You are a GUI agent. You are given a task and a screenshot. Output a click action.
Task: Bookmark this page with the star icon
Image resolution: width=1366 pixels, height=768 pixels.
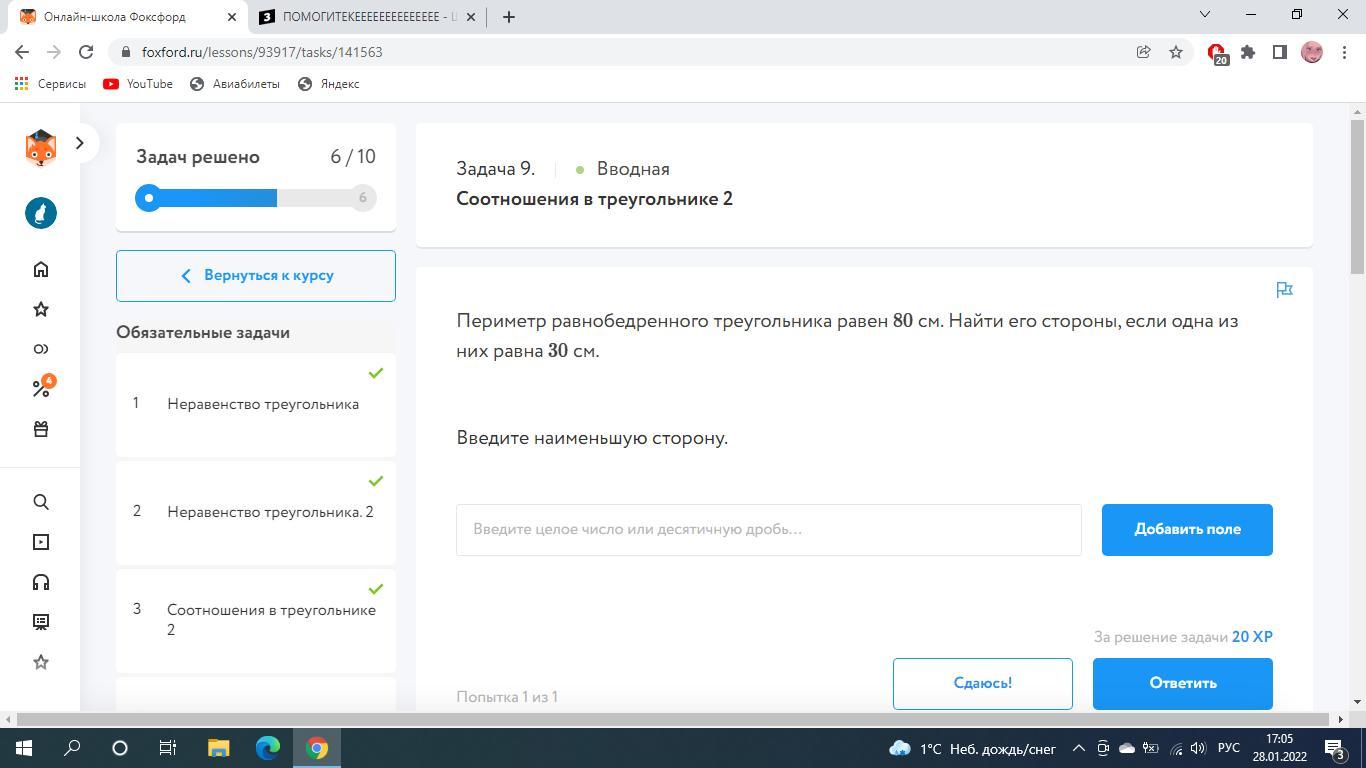coord(1176,52)
